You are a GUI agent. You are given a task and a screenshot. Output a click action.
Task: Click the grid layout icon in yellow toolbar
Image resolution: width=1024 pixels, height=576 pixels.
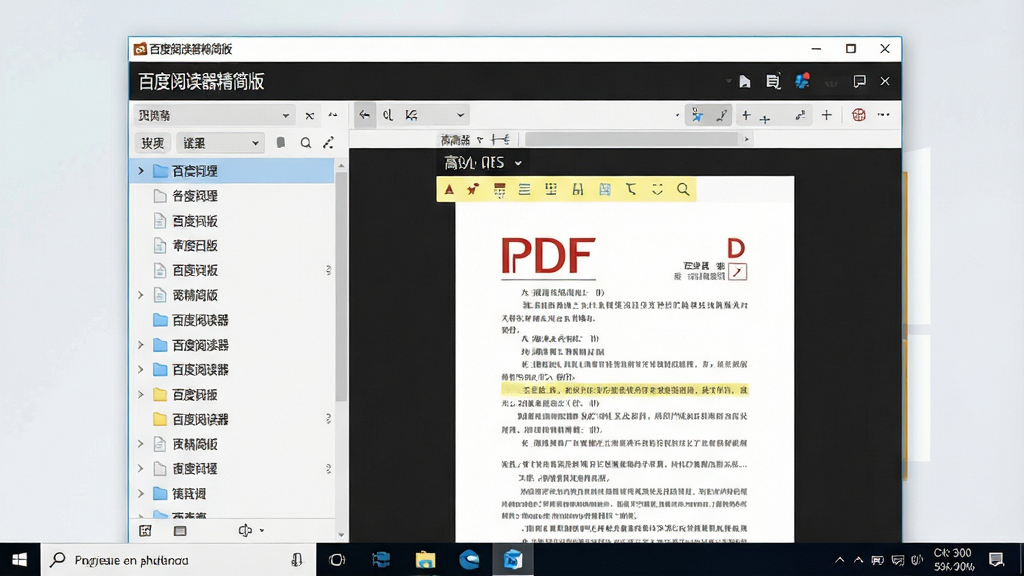click(551, 189)
